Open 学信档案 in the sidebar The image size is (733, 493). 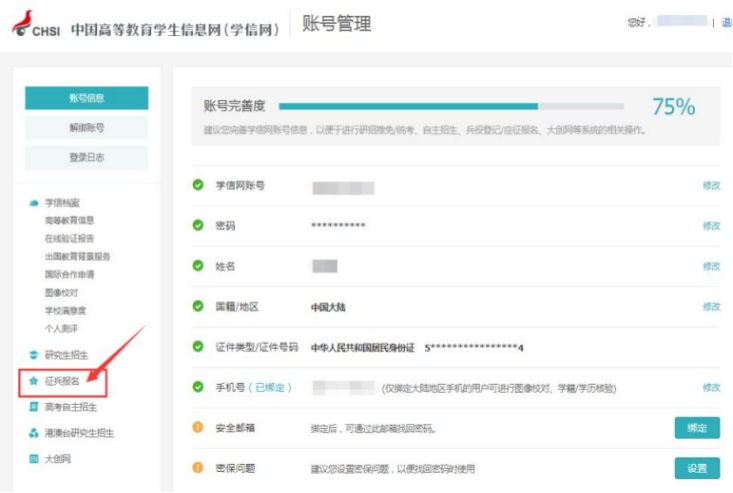[62, 203]
